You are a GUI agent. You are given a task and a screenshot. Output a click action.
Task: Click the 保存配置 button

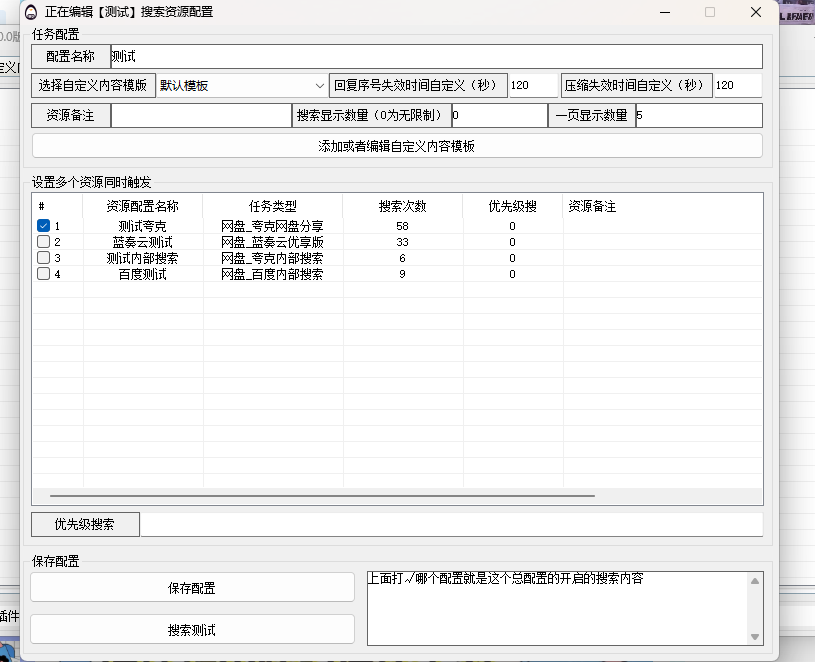click(193, 587)
